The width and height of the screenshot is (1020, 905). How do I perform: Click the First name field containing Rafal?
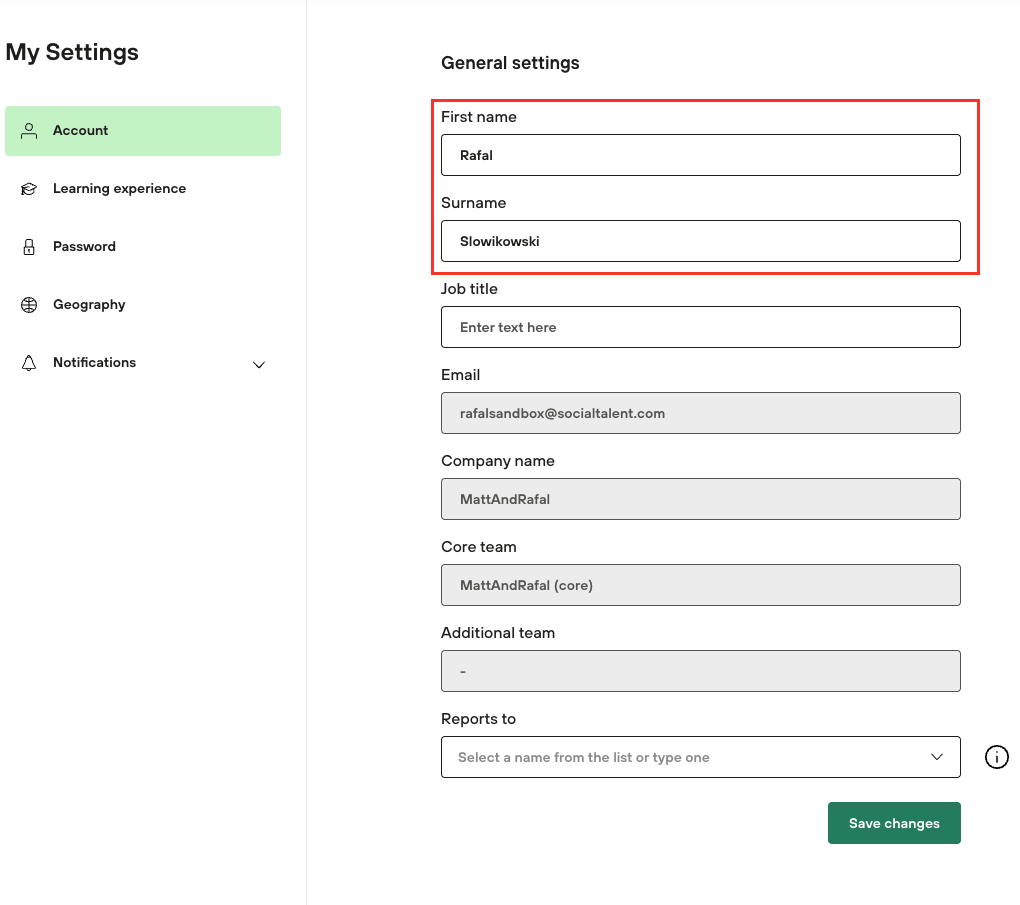[x=700, y=155]
